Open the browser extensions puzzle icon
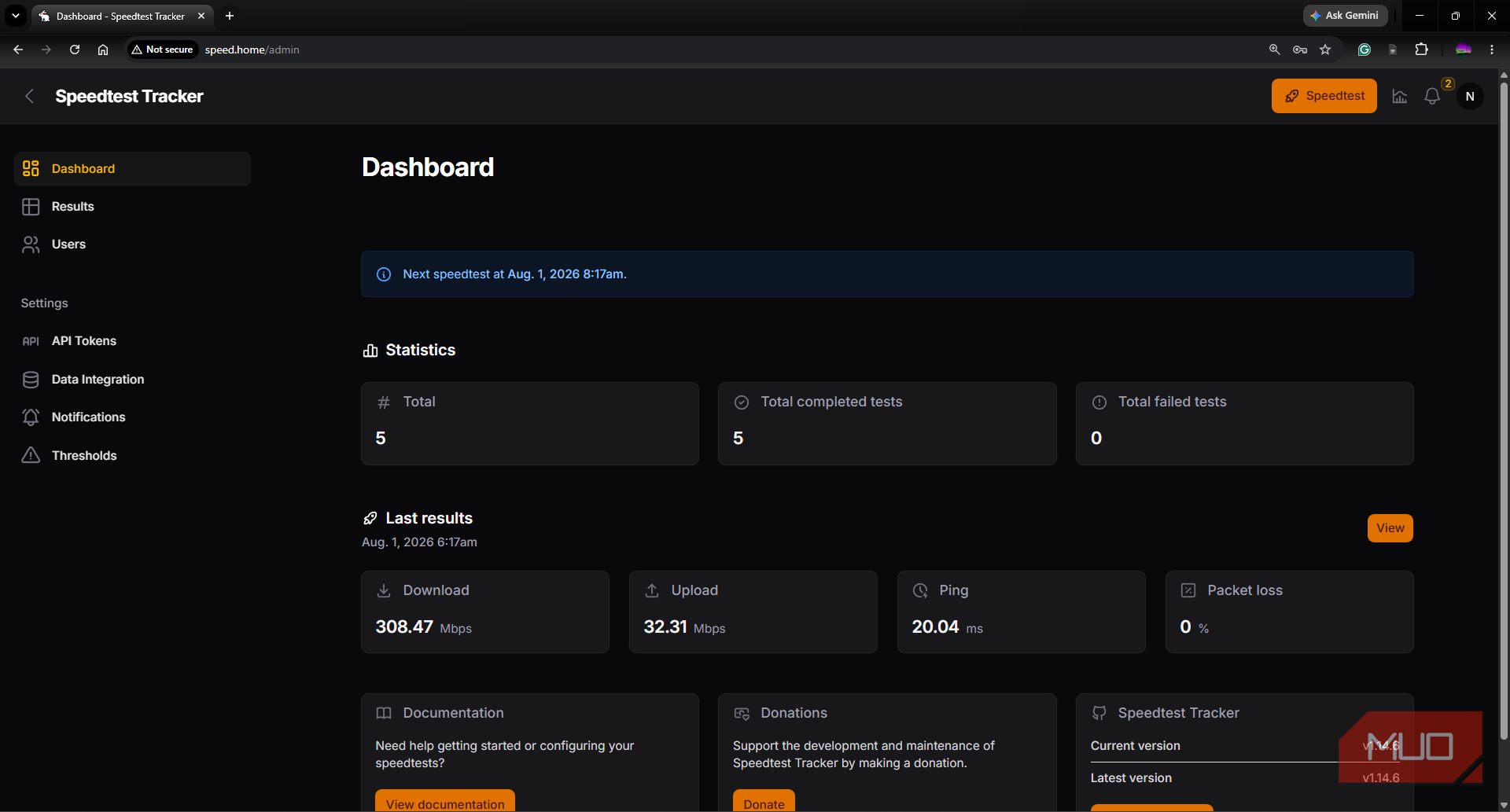1510x812 pixels. pos(1421,50)
